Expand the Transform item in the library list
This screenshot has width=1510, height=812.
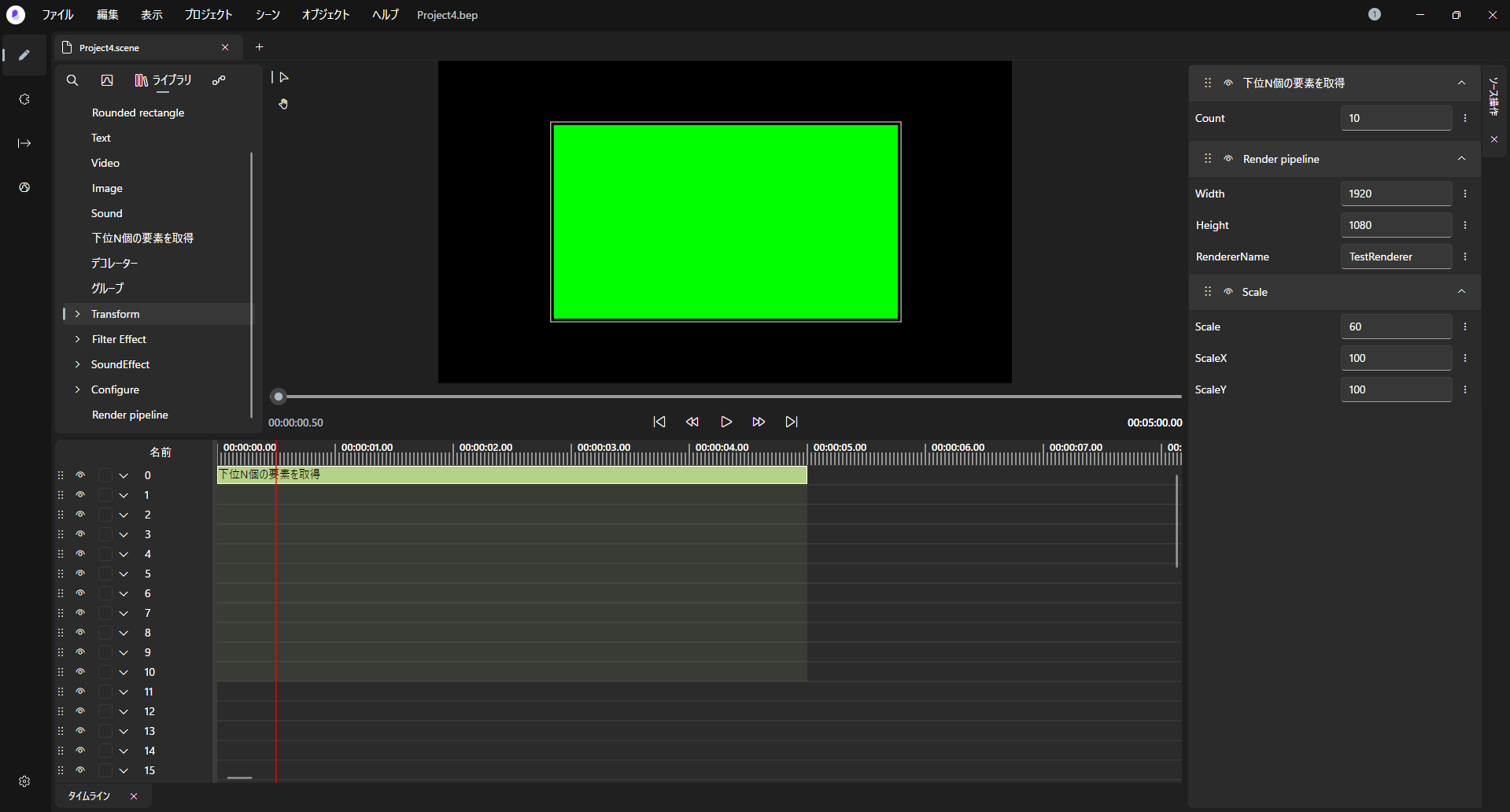(x=78, y=313)
